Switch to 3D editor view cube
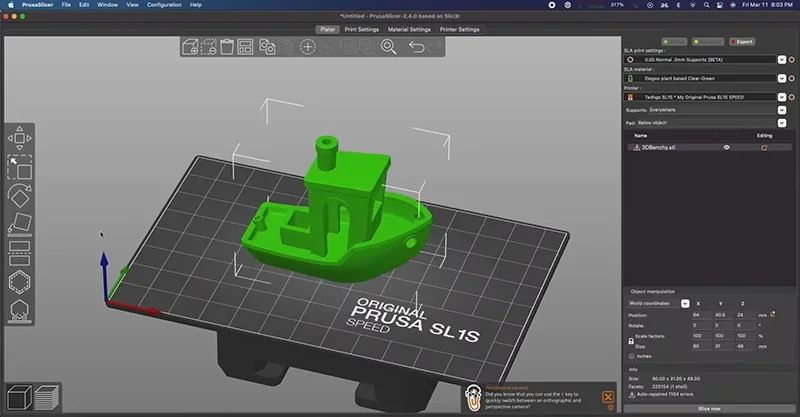 (x=19, y=398)
